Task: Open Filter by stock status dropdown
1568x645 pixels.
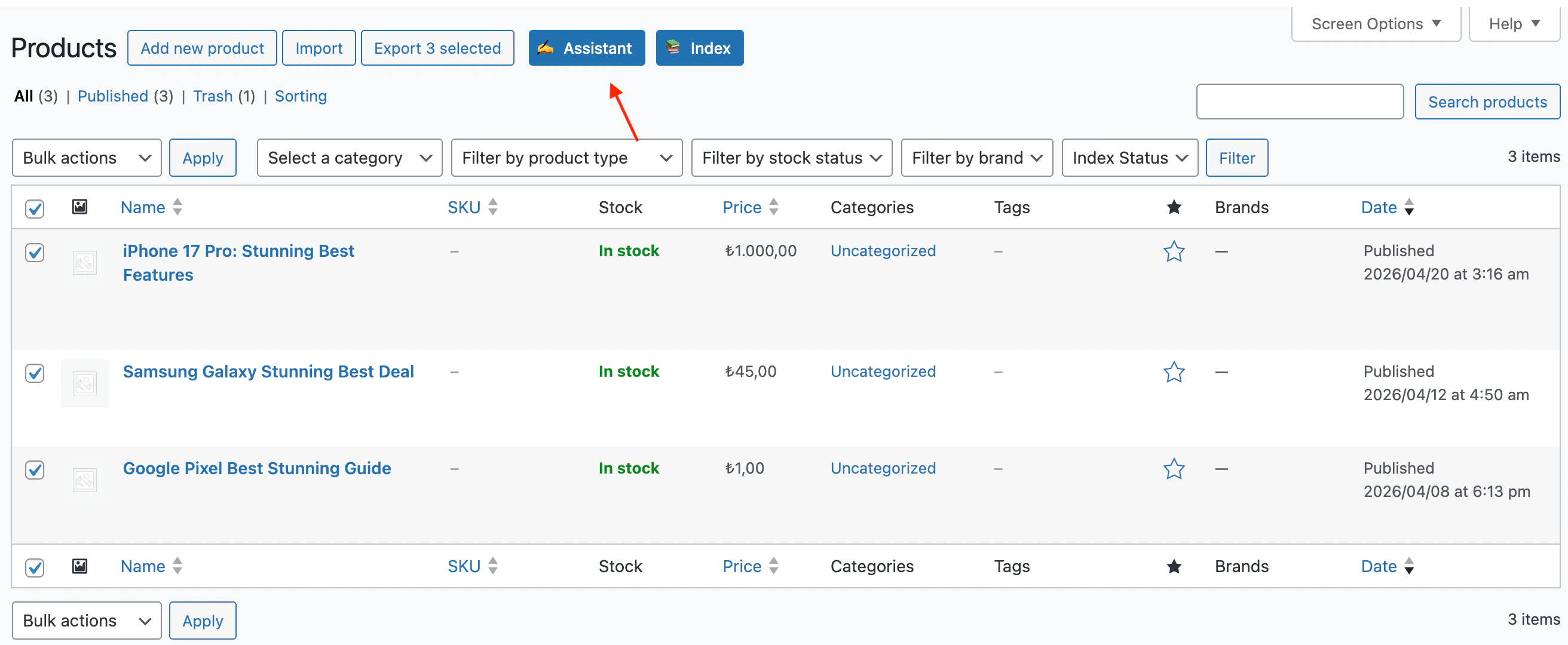Action: tap(791, 158)
